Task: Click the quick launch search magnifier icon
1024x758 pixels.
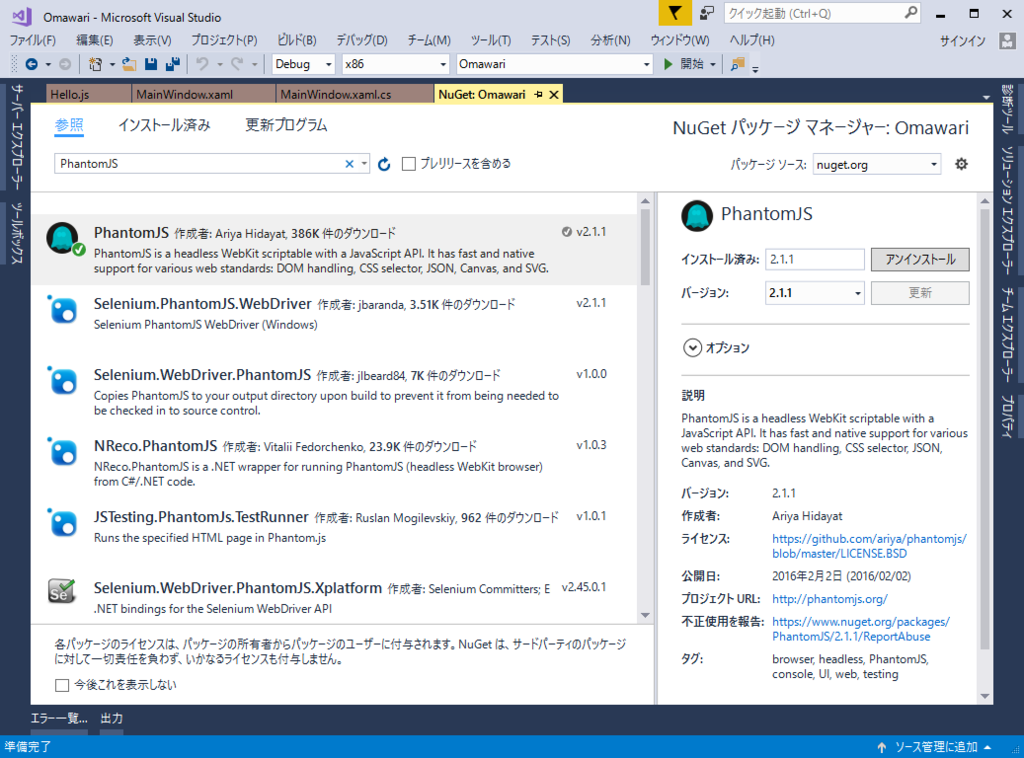Action: click(910, 13)
